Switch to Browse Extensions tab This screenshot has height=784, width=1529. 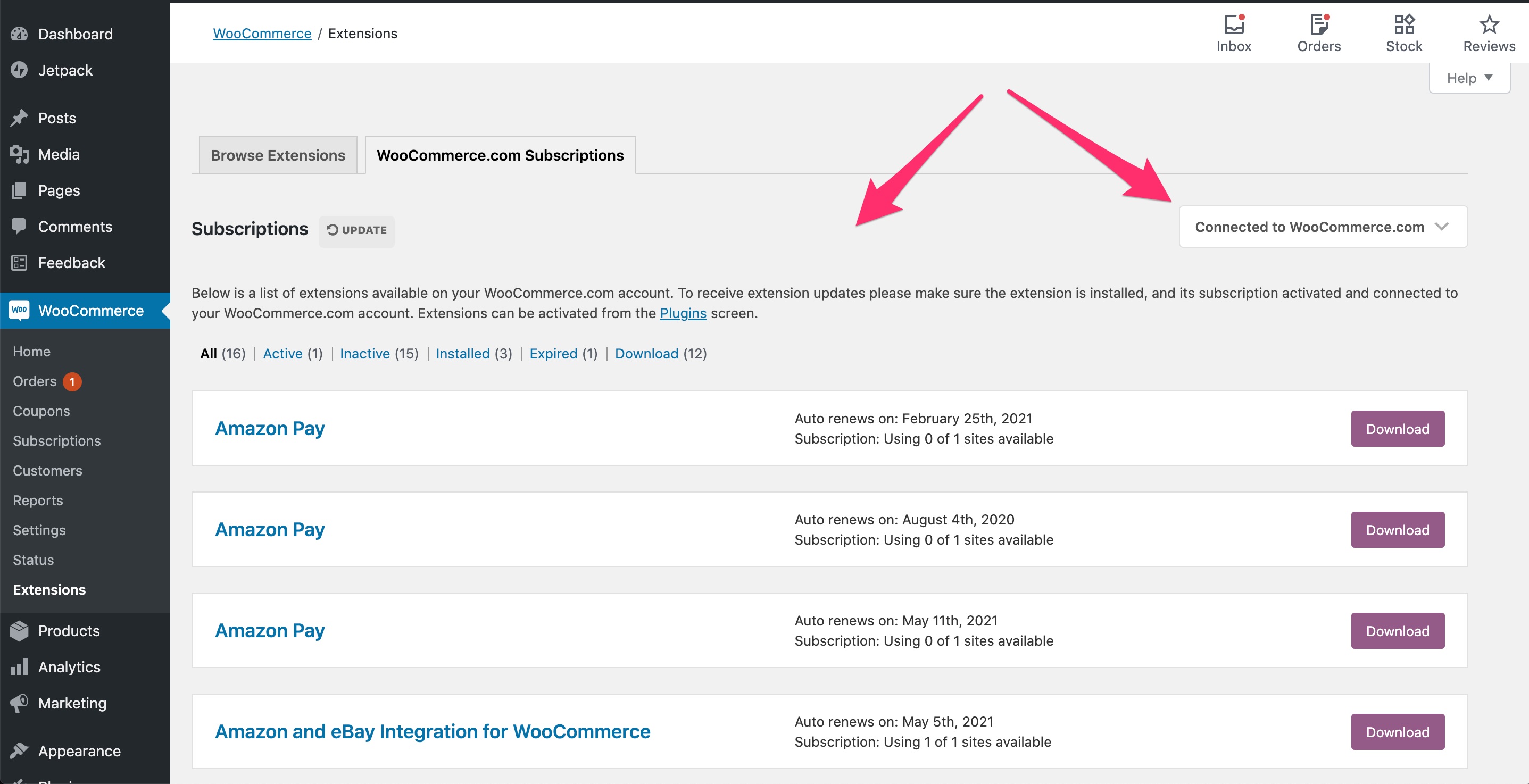click(278, 155)
